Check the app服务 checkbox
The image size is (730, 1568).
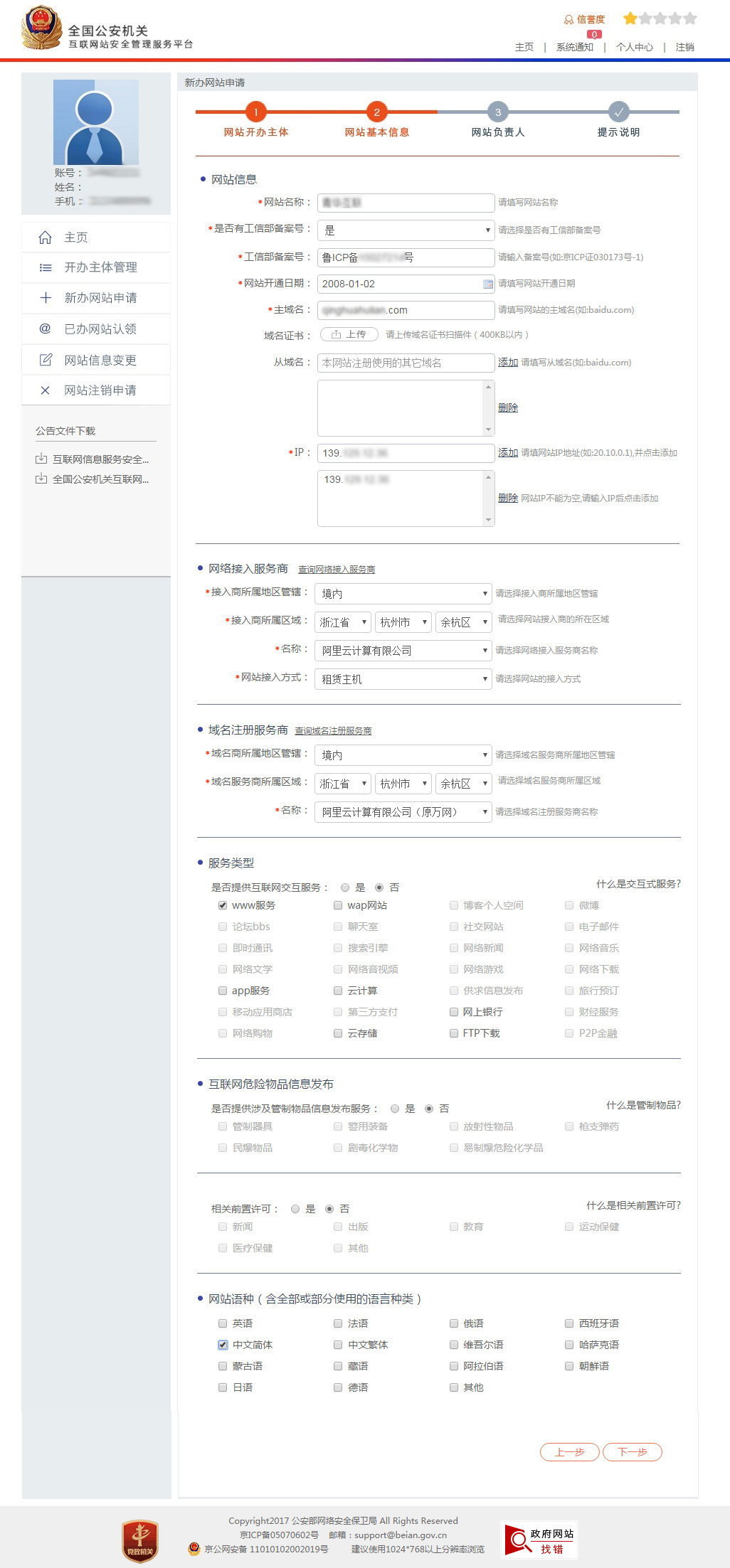223,991
